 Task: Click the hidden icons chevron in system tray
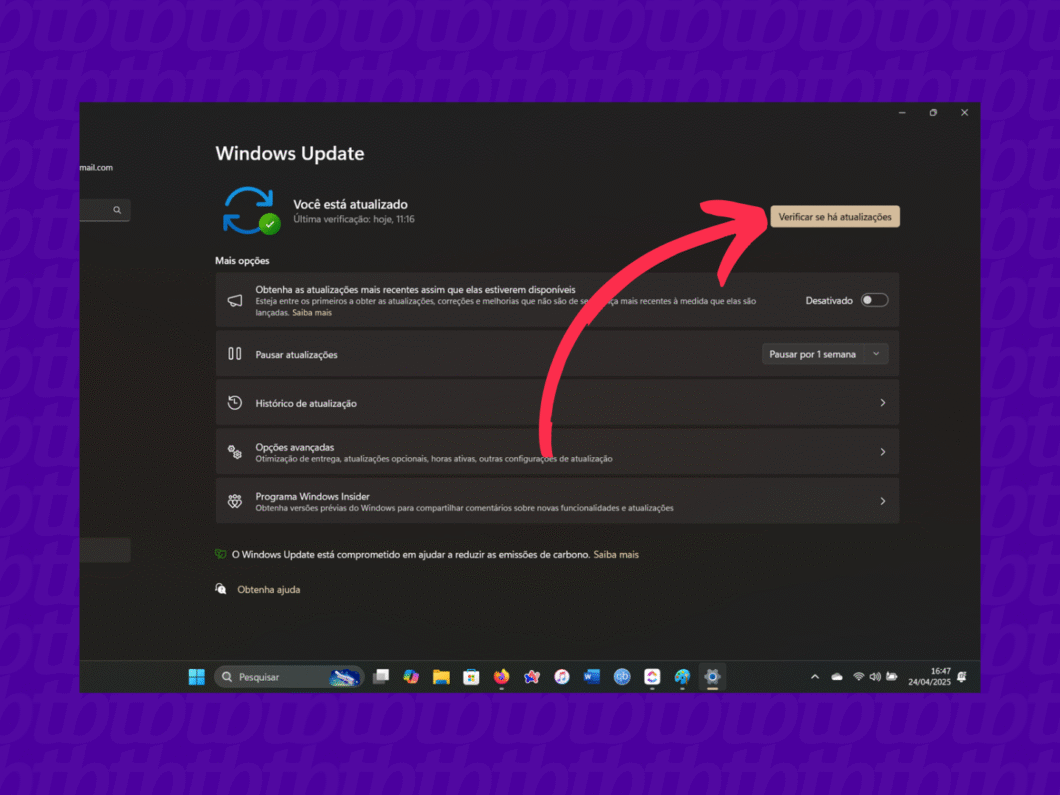point(815,677)
